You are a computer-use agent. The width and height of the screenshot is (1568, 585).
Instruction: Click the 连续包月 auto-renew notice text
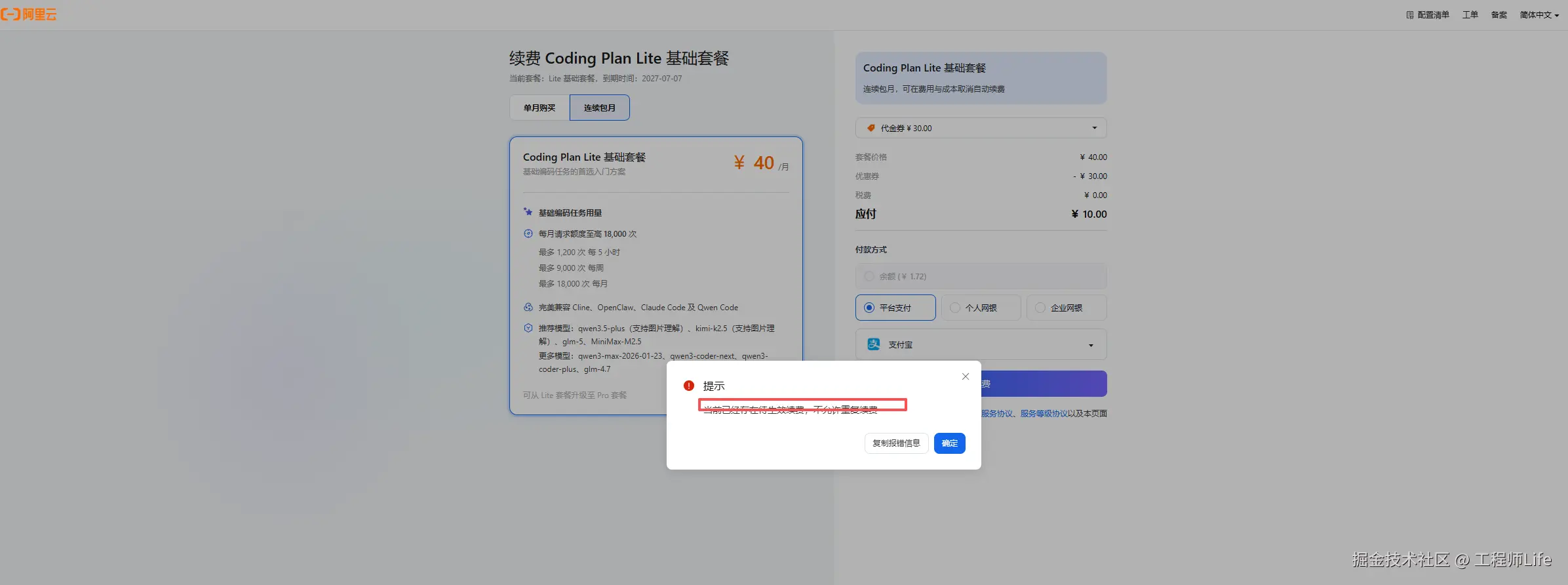click(x=933, y=89)
